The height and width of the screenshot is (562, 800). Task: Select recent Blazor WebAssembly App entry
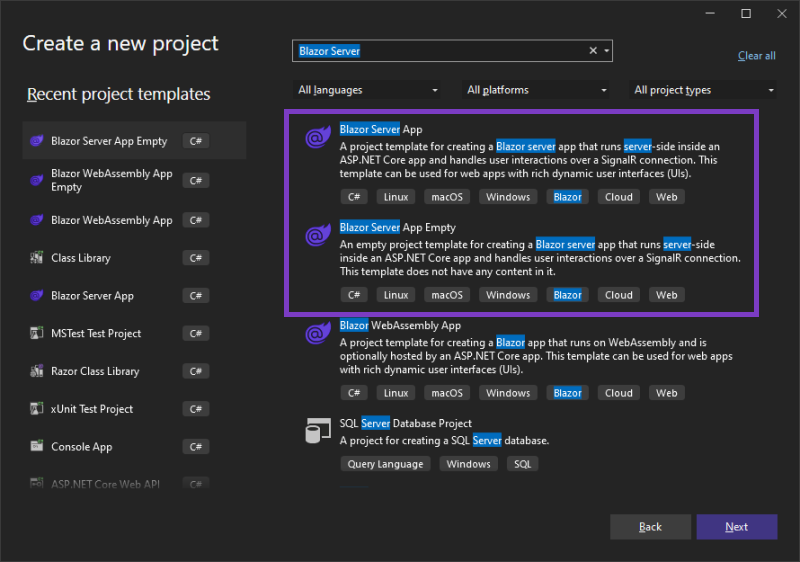point(134,220)
